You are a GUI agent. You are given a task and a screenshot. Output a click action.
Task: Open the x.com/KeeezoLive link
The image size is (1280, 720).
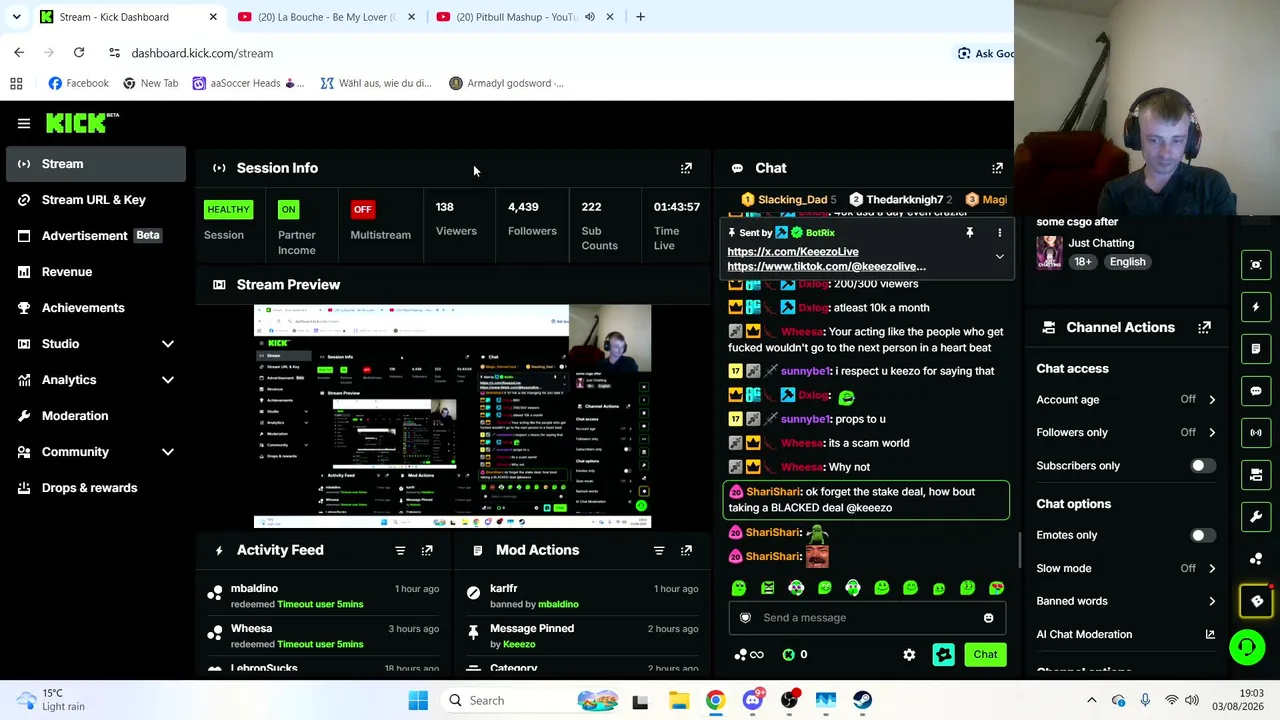793,252
